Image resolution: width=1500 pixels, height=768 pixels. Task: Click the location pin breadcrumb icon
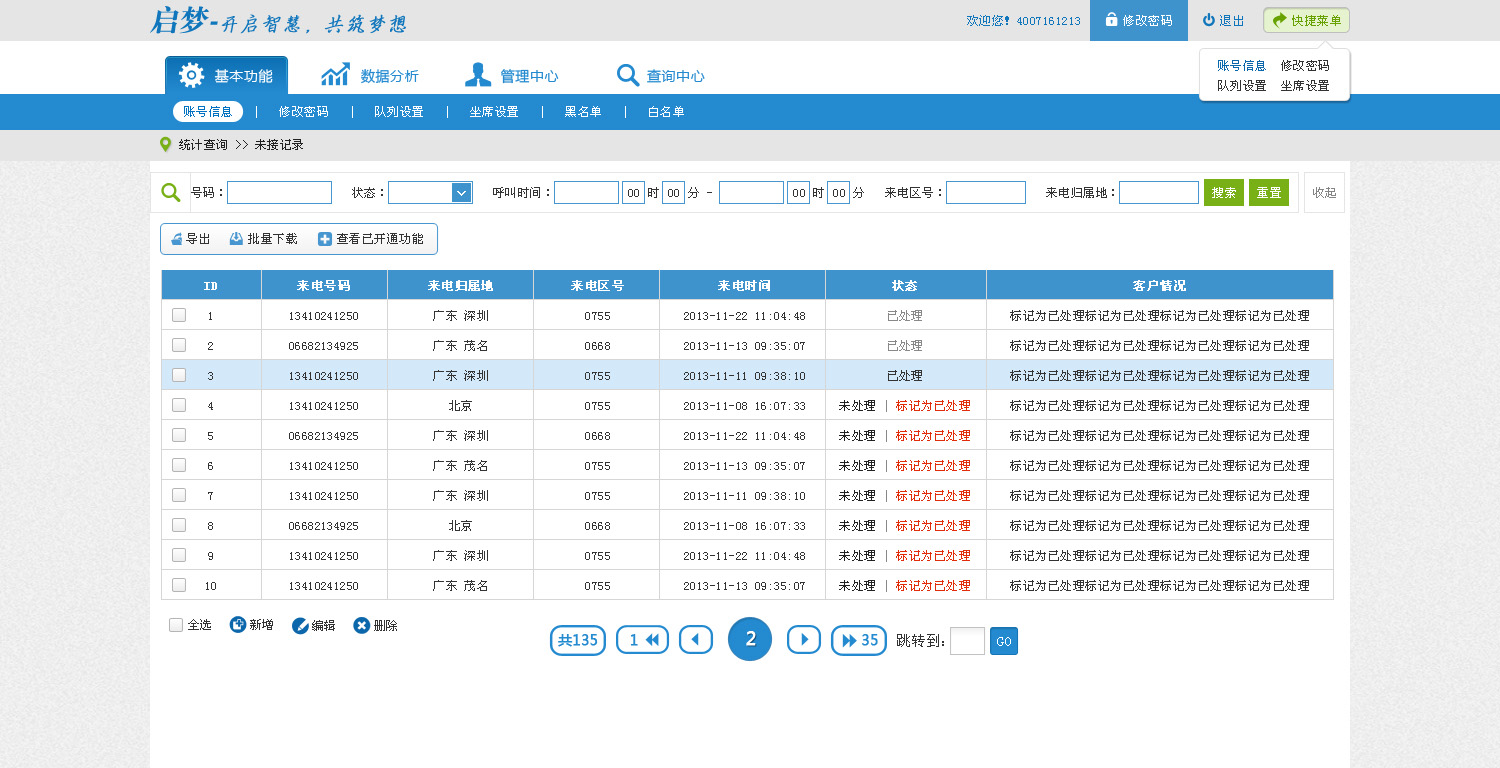click(x=165, y=144)
